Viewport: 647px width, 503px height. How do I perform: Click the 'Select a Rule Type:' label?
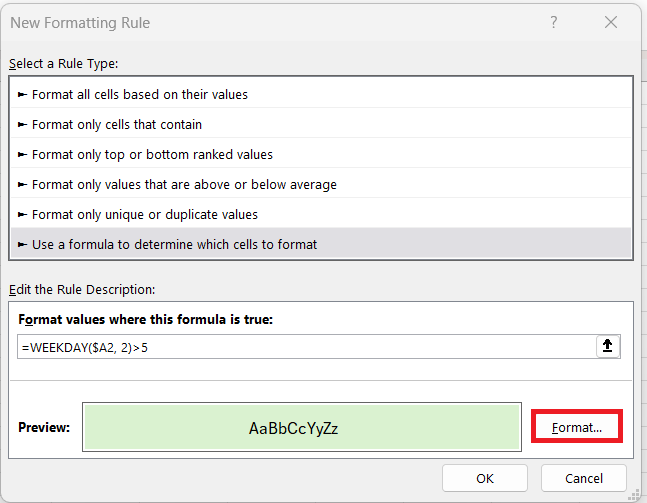[x=64, y=64]
